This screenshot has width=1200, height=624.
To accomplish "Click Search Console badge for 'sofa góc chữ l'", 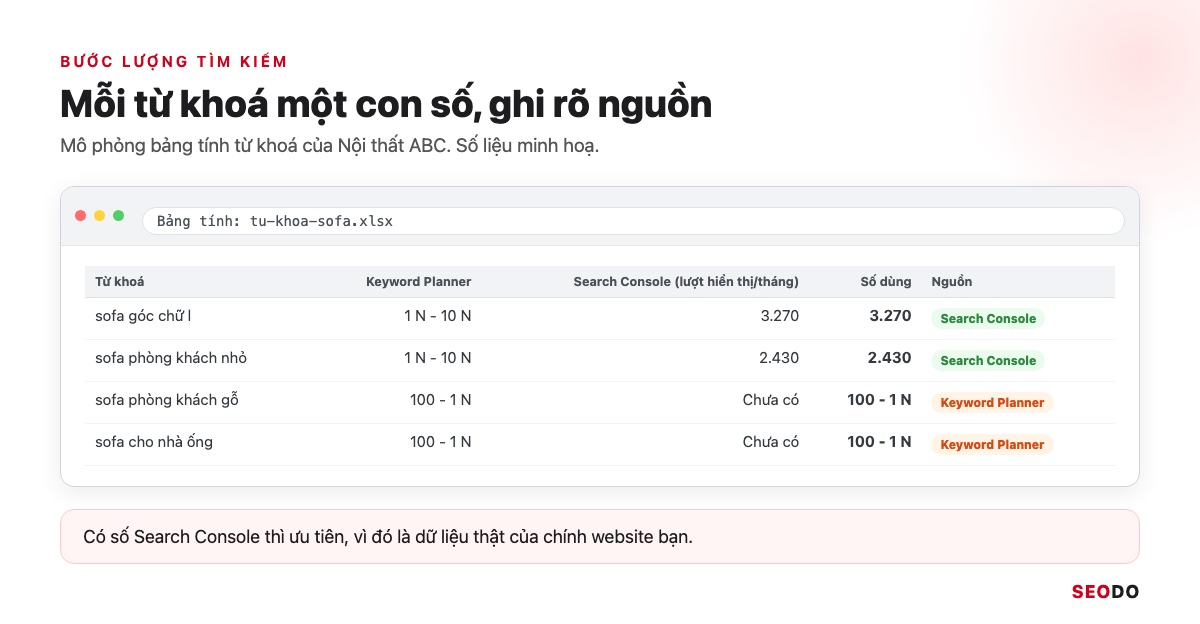I will [988, 318].
